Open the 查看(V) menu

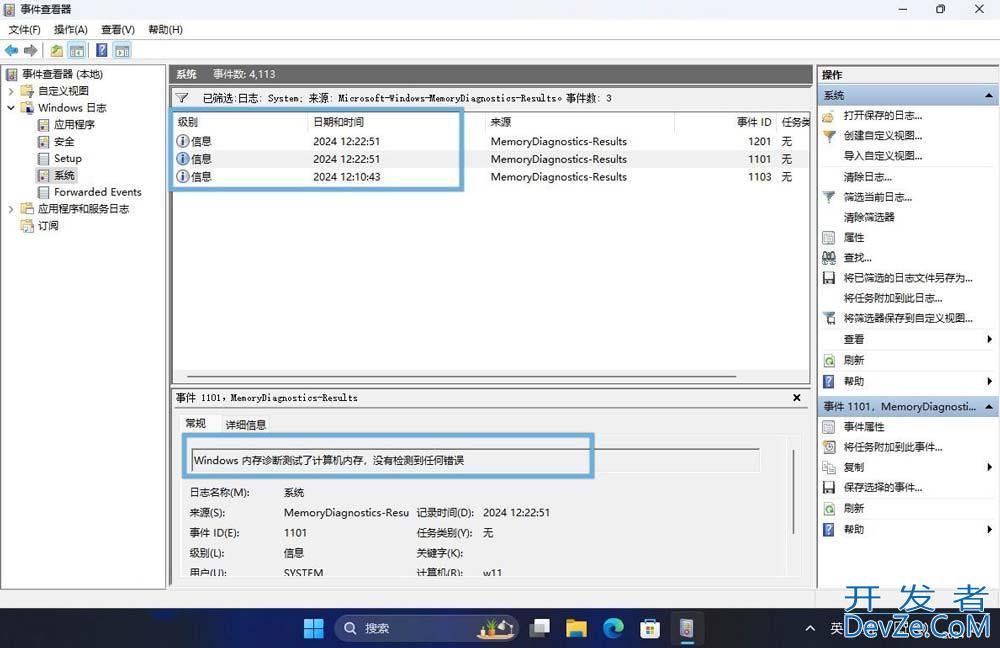(x=117, y=29)
